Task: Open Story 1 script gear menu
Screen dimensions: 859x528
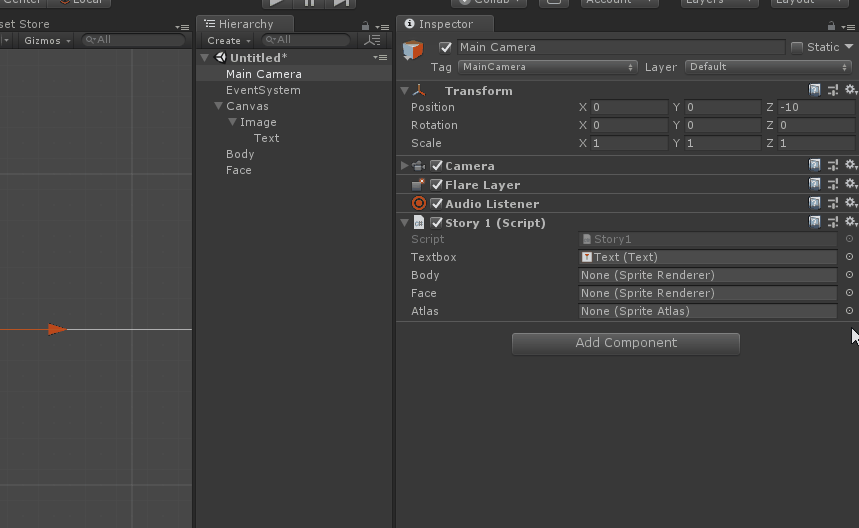Action: click(851, 222)
